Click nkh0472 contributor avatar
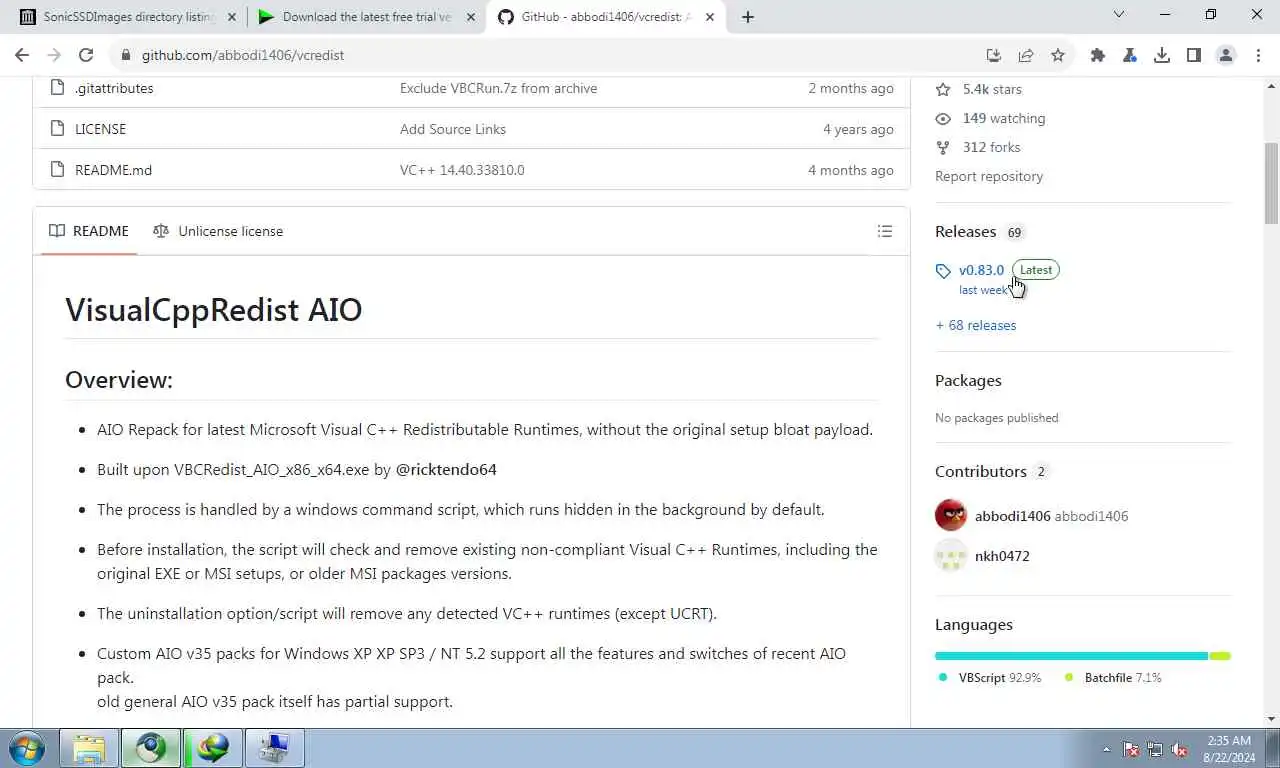The width and height of the screenshot is (1280, 768). click(x=951, y=556)
